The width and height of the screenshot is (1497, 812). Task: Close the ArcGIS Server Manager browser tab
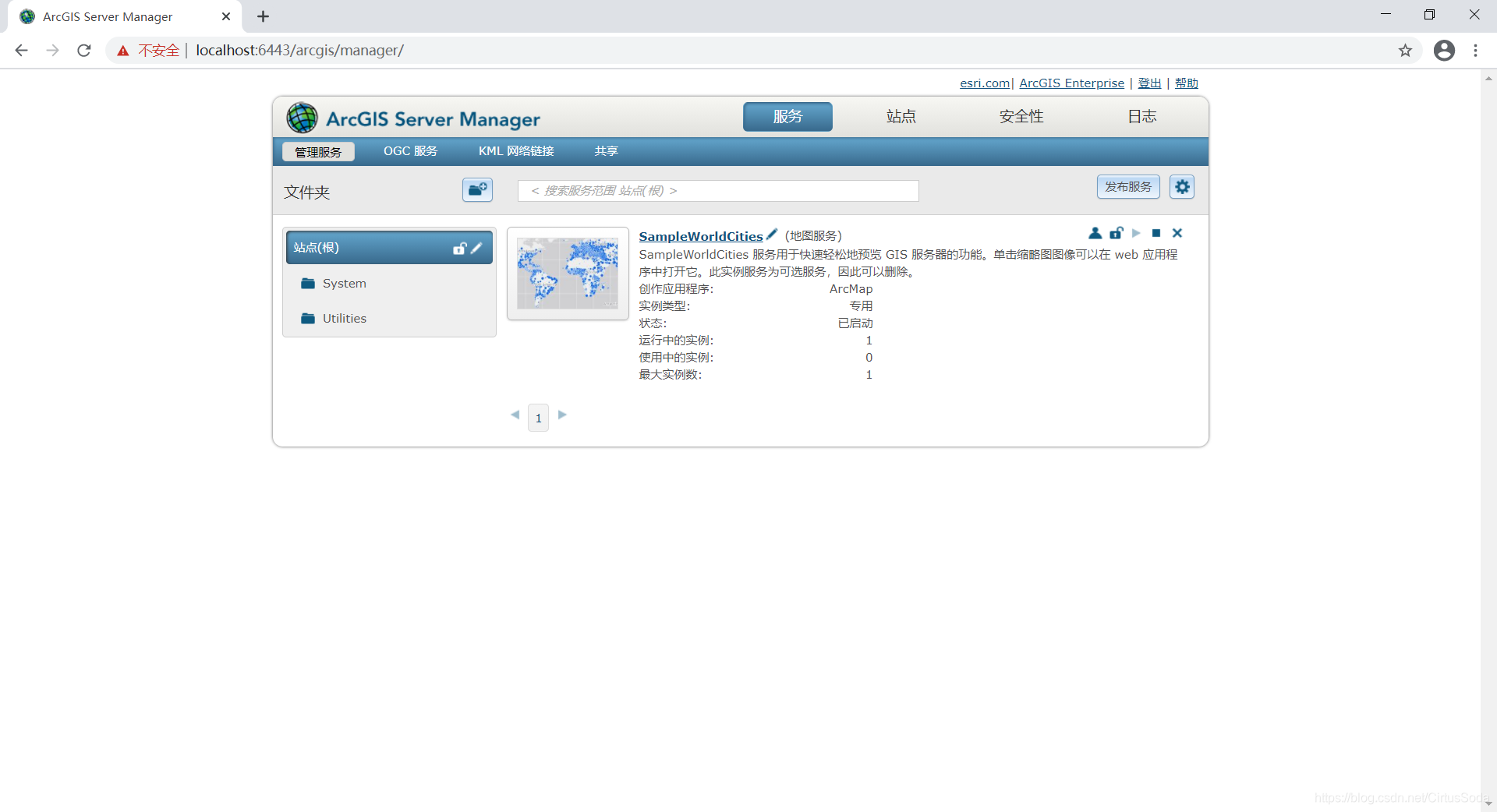pos(226,16)
